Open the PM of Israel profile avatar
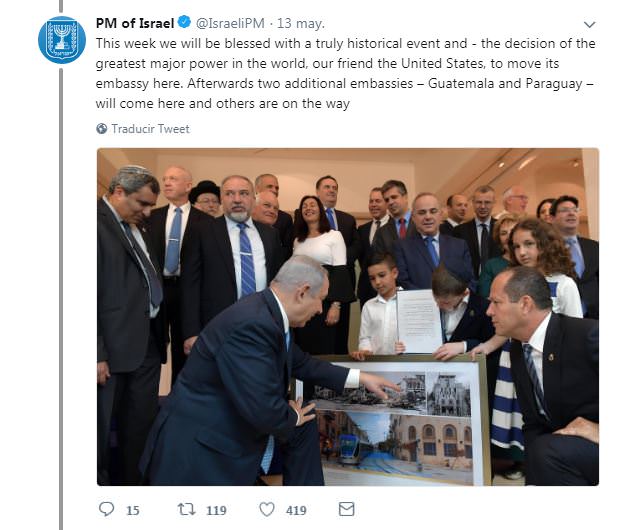Image resolution: width=634 pixels, height=530 pixels. (x=62, y=40)
